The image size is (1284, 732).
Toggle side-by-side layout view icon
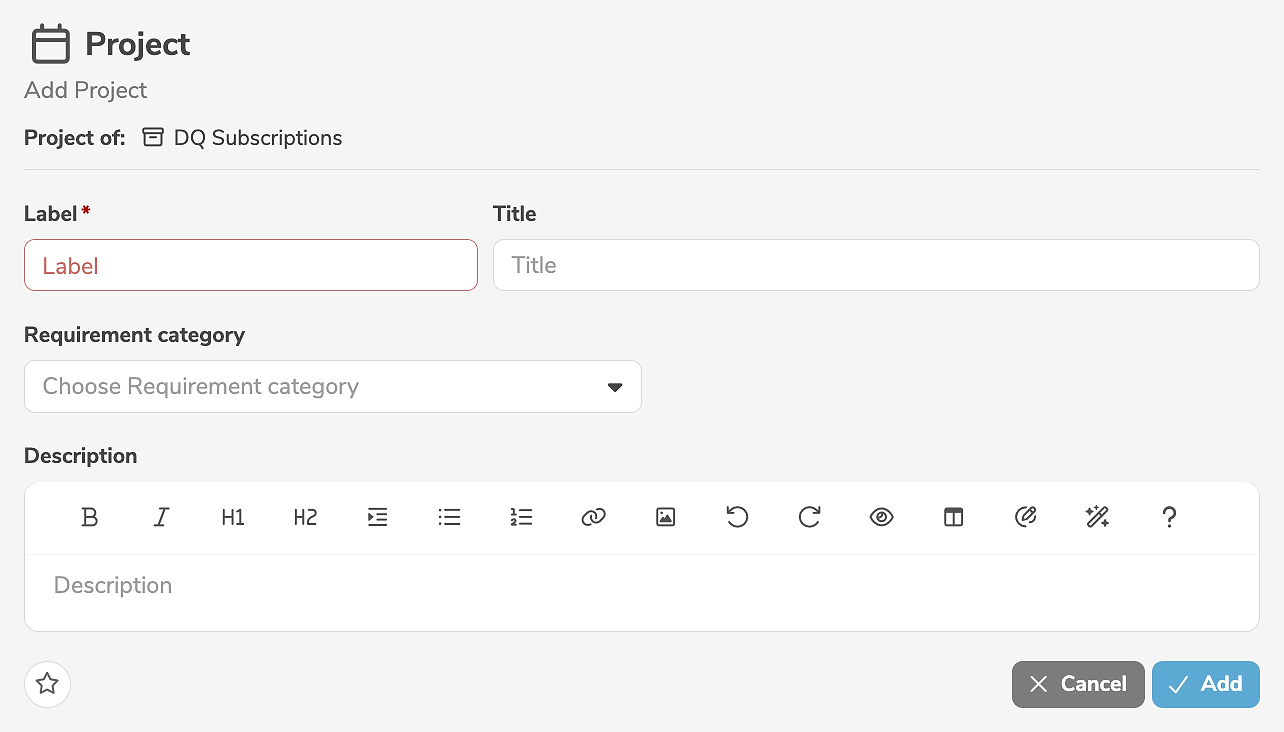point(953,517)
